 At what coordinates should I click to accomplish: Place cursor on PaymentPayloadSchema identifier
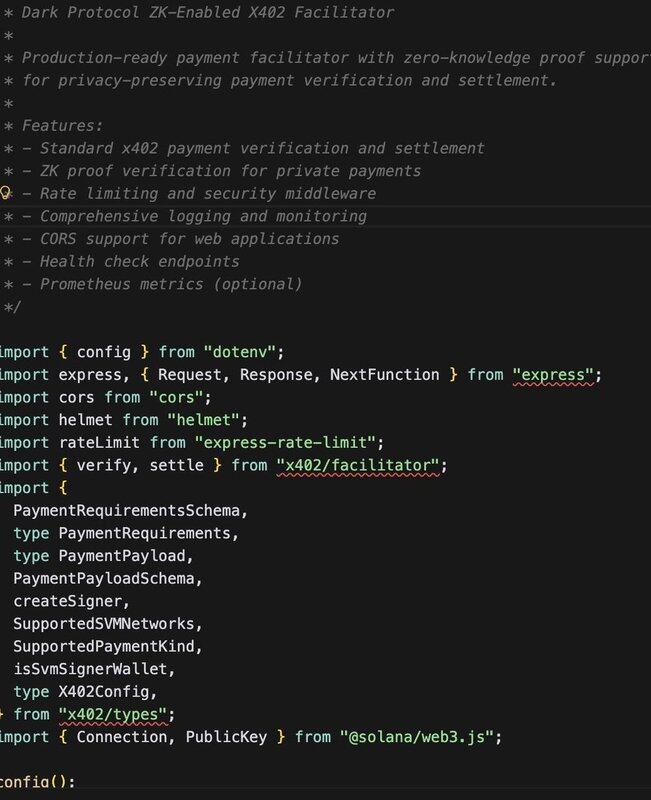(x=107, y=578)
